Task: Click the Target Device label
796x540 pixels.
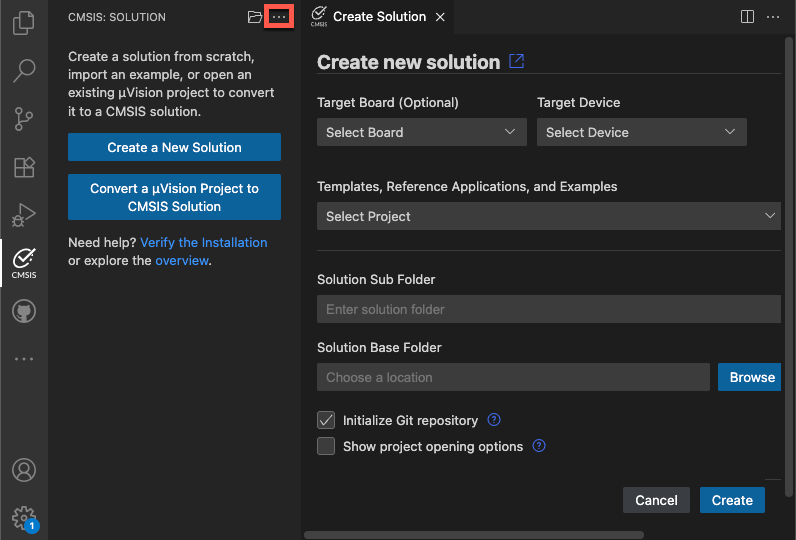Action: point(579,103)
